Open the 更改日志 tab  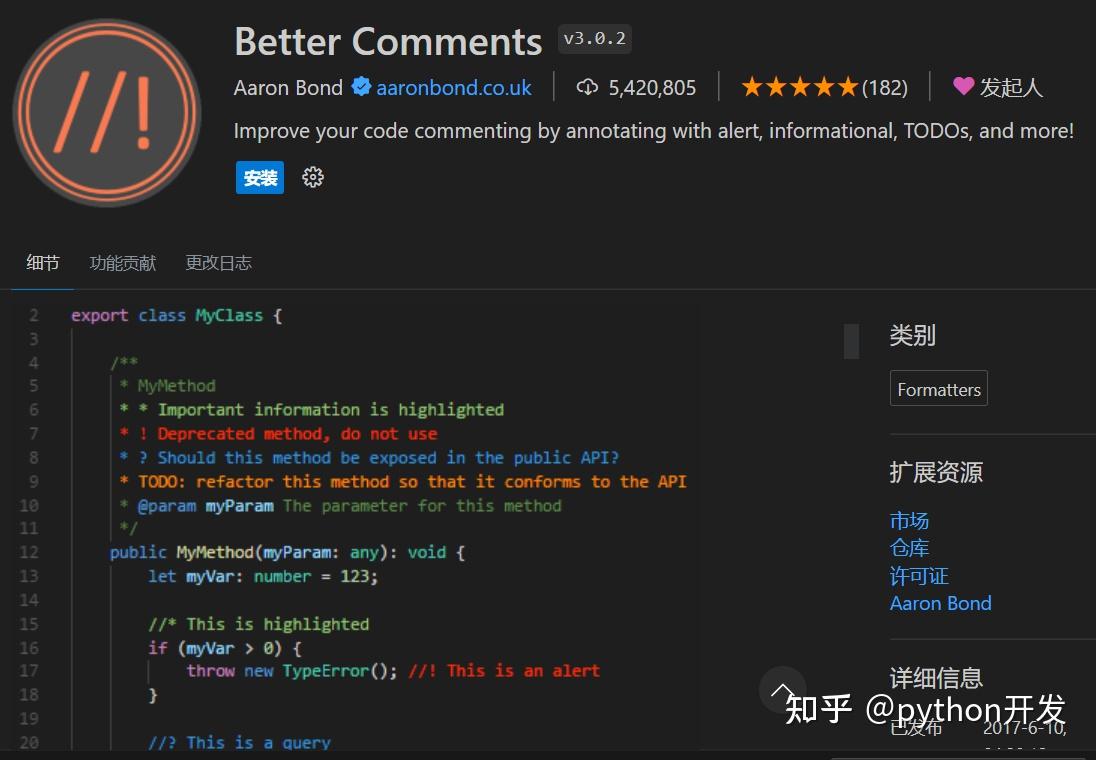coord(218,262)
